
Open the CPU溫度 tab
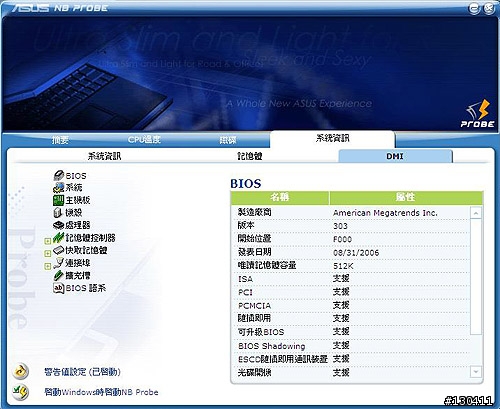[144, 139]
